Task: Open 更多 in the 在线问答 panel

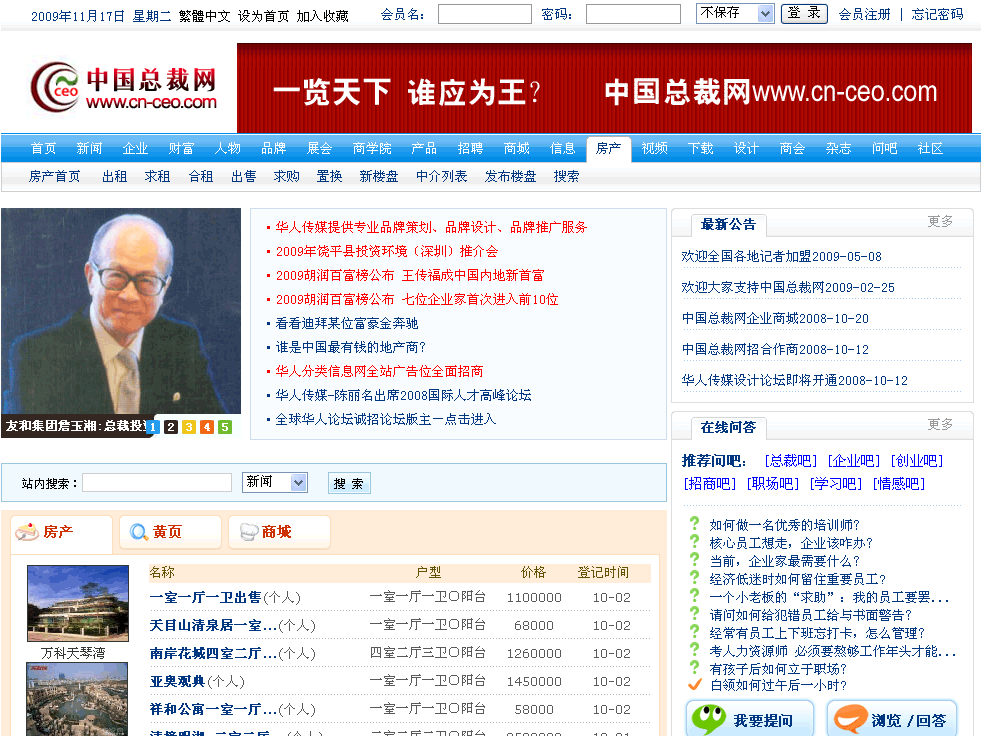Action: (940, 424)
